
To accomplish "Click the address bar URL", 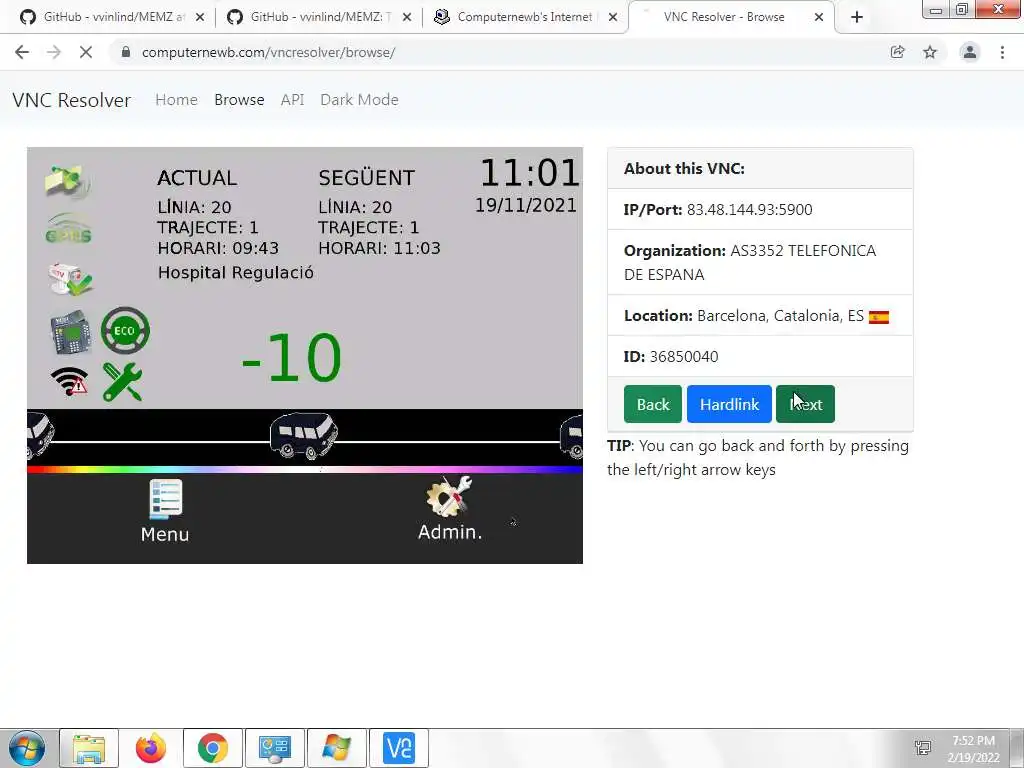I will (x=268, y=52).
